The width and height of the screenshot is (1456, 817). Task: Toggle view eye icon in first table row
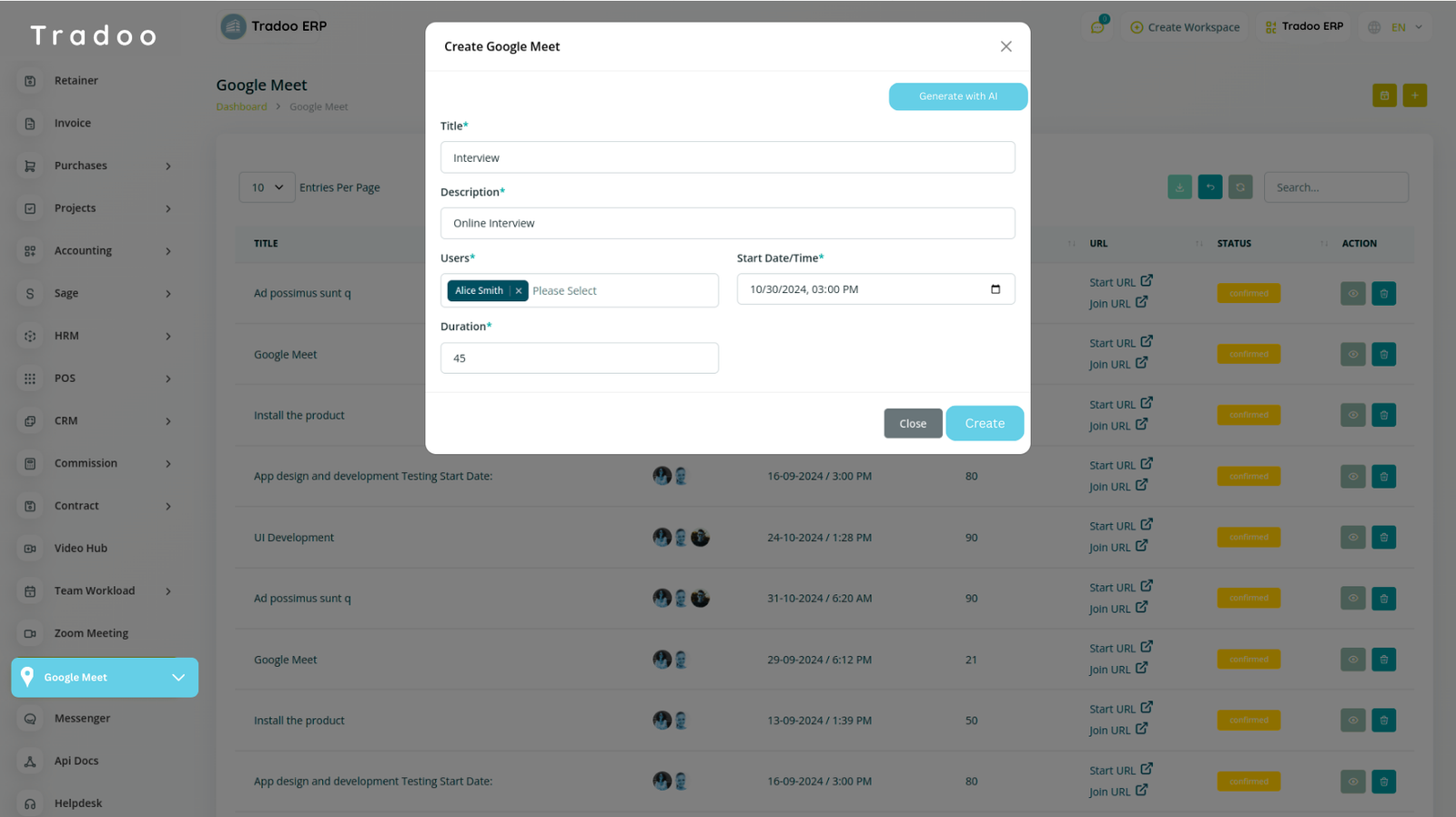(x=1352, y=294)
